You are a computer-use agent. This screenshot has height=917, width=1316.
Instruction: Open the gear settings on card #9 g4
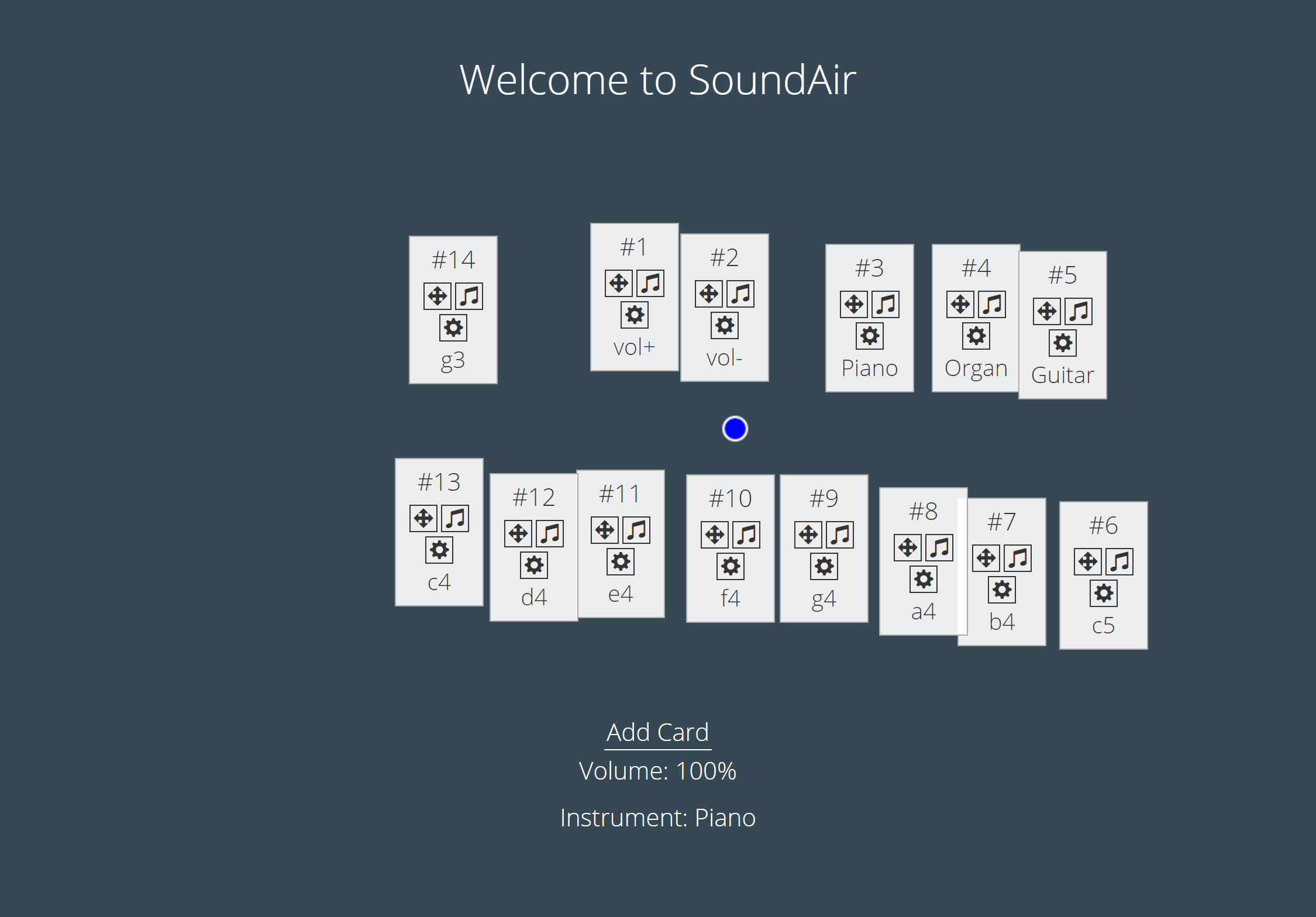click(824, 566)
